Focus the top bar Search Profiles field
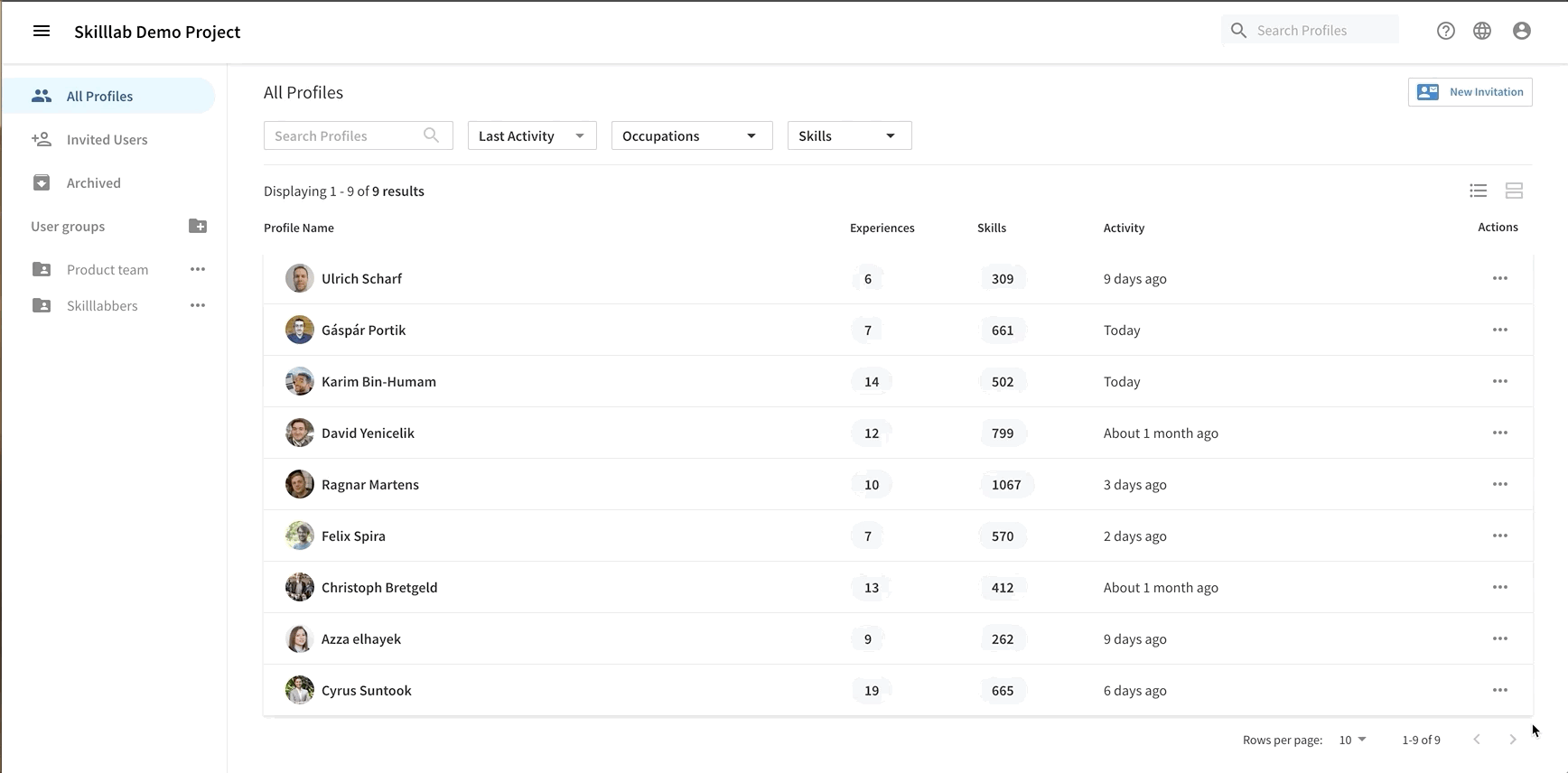This screenshot has height=773, width=1568. point(1310,30)
